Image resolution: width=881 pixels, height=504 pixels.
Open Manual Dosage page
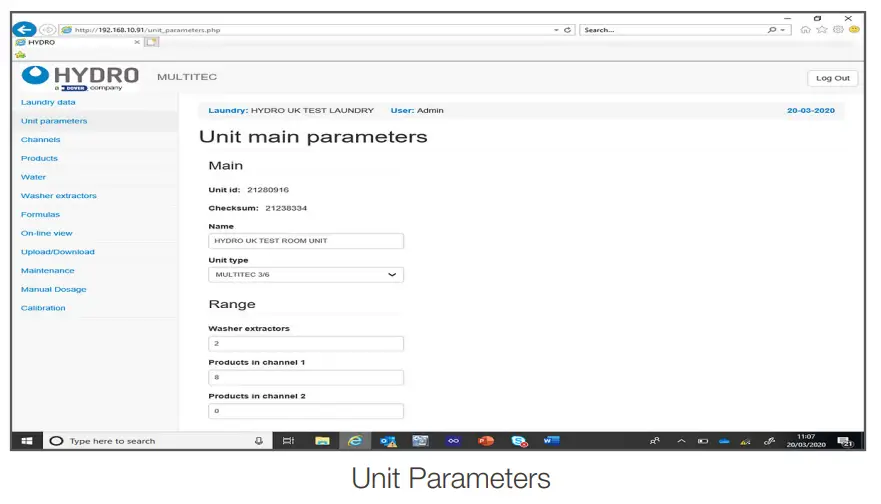[x=53, y=289]
